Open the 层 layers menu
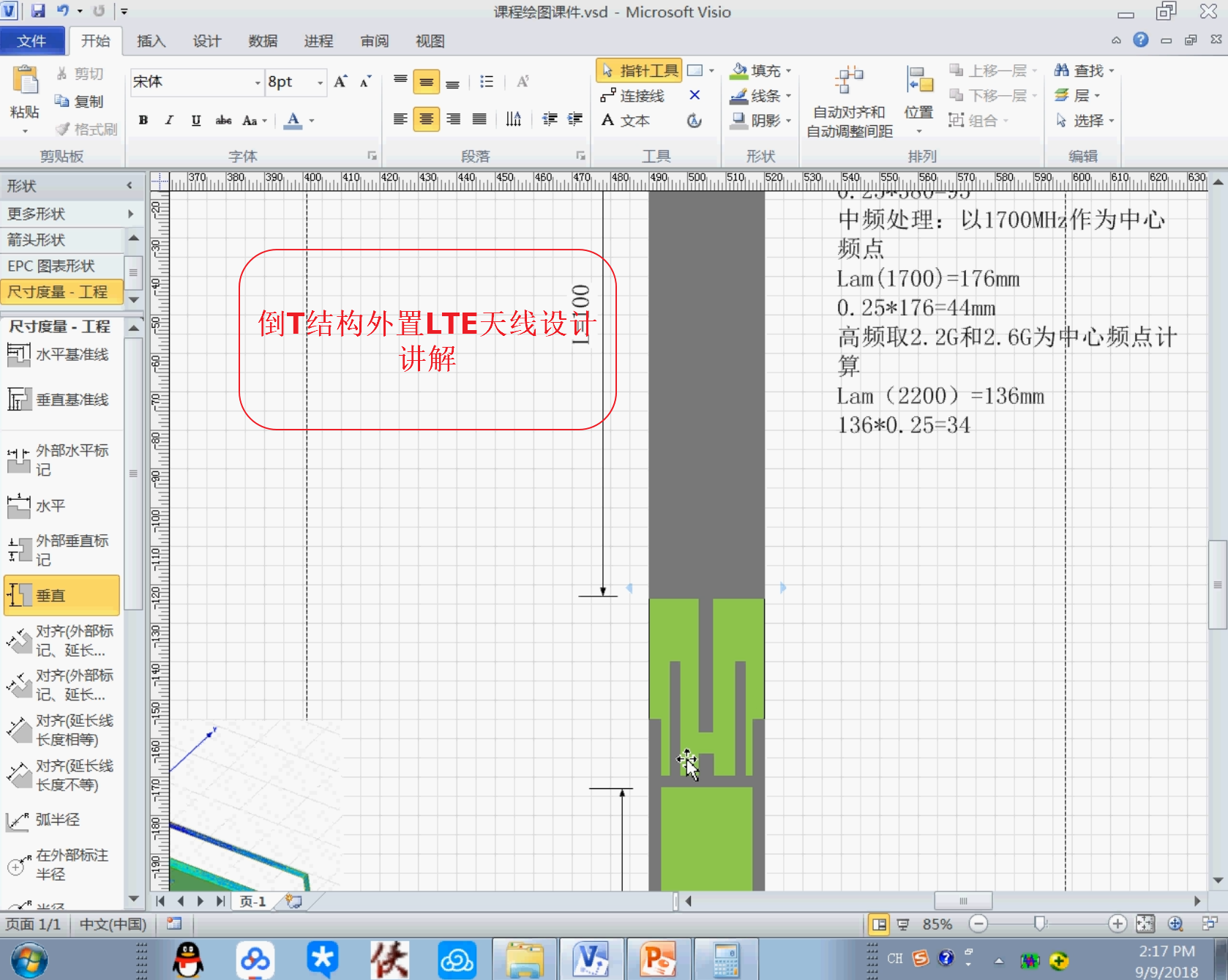This screenshot has height=980, width=1228. coord(1077,96)
